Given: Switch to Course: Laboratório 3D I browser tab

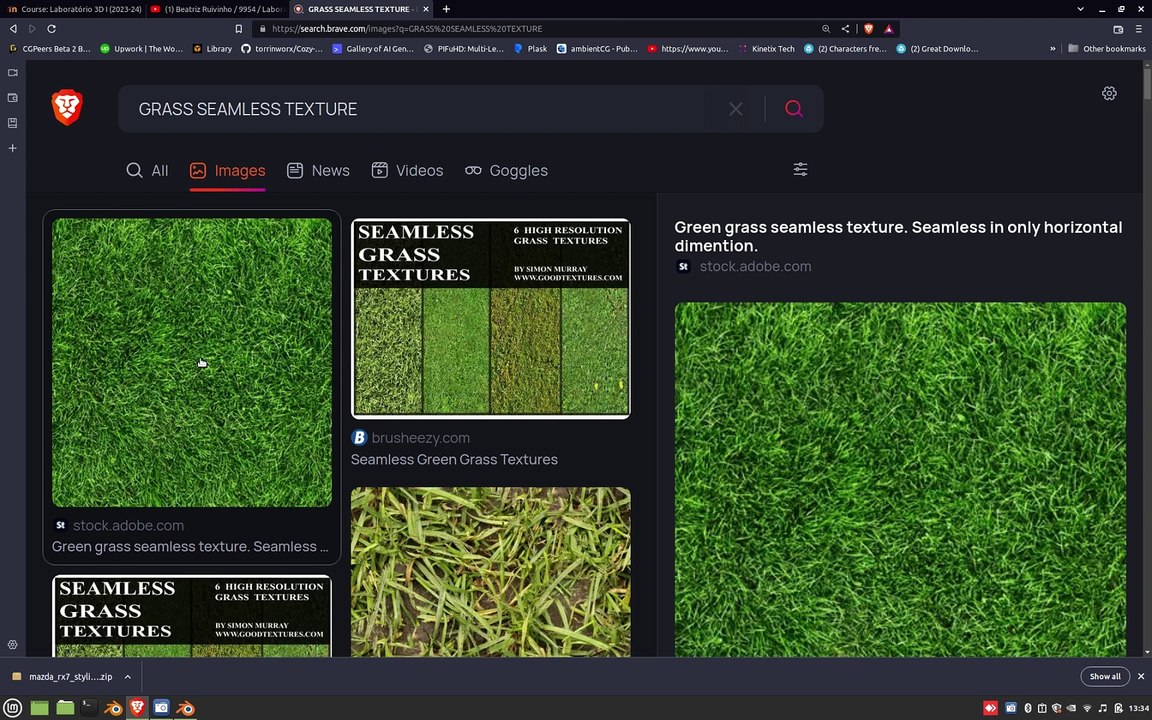Looking at the screenshot, I should click(73, 9).
